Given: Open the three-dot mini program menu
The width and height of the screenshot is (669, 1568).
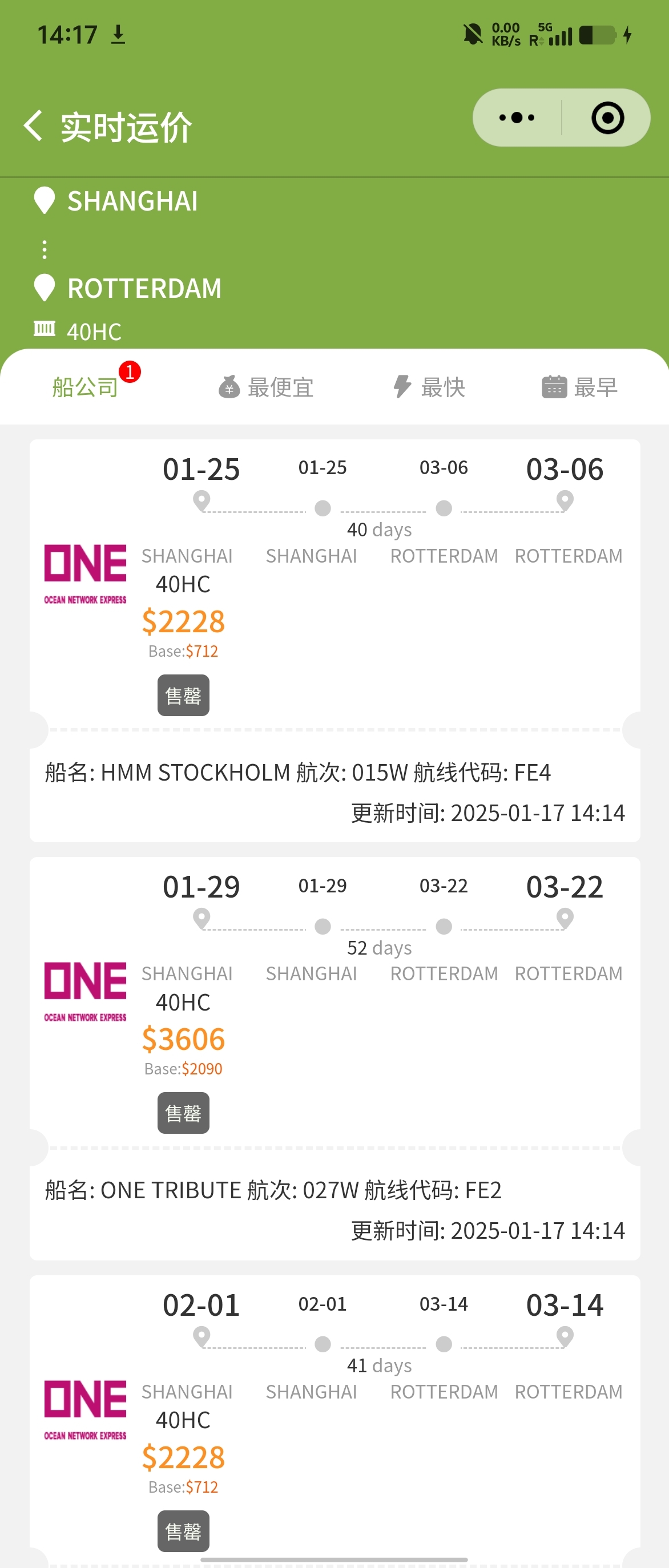Looking at the screenshot, I should 517,118.
